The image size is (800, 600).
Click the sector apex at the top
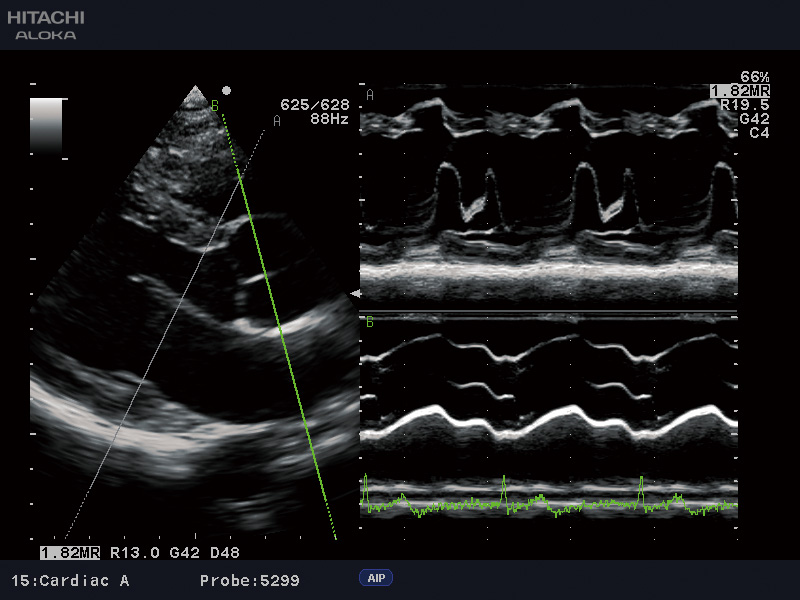click(195, 90)
